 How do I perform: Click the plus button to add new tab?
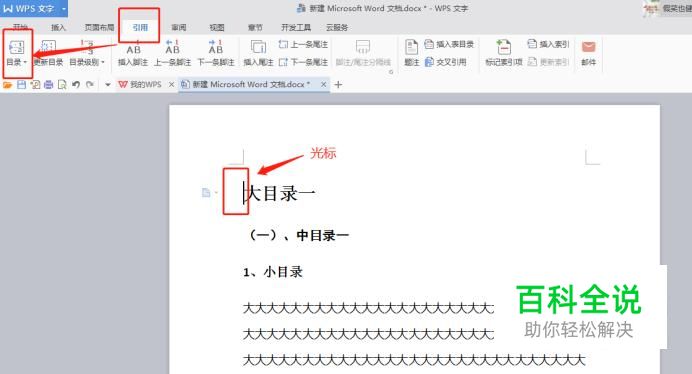click(x=338, y=84)
